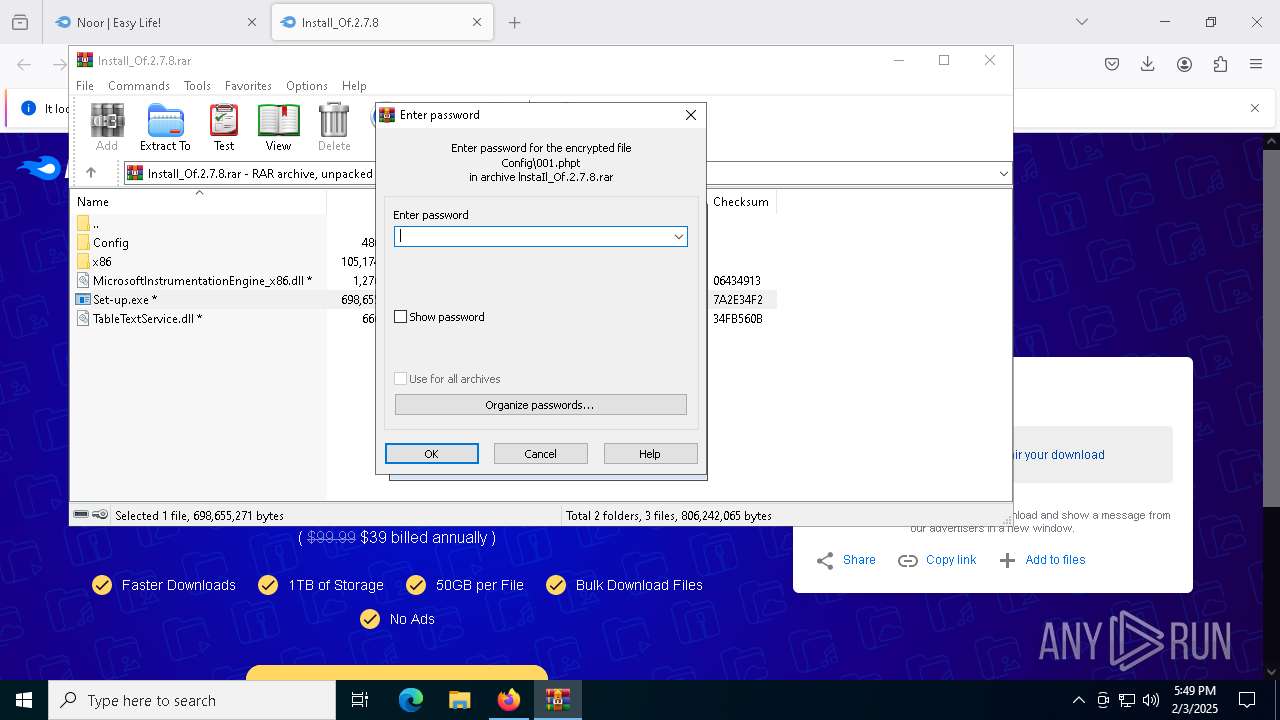Click the Test archive toolbar icon
Screen dimensions: 1280x720
tap(224, 127)
